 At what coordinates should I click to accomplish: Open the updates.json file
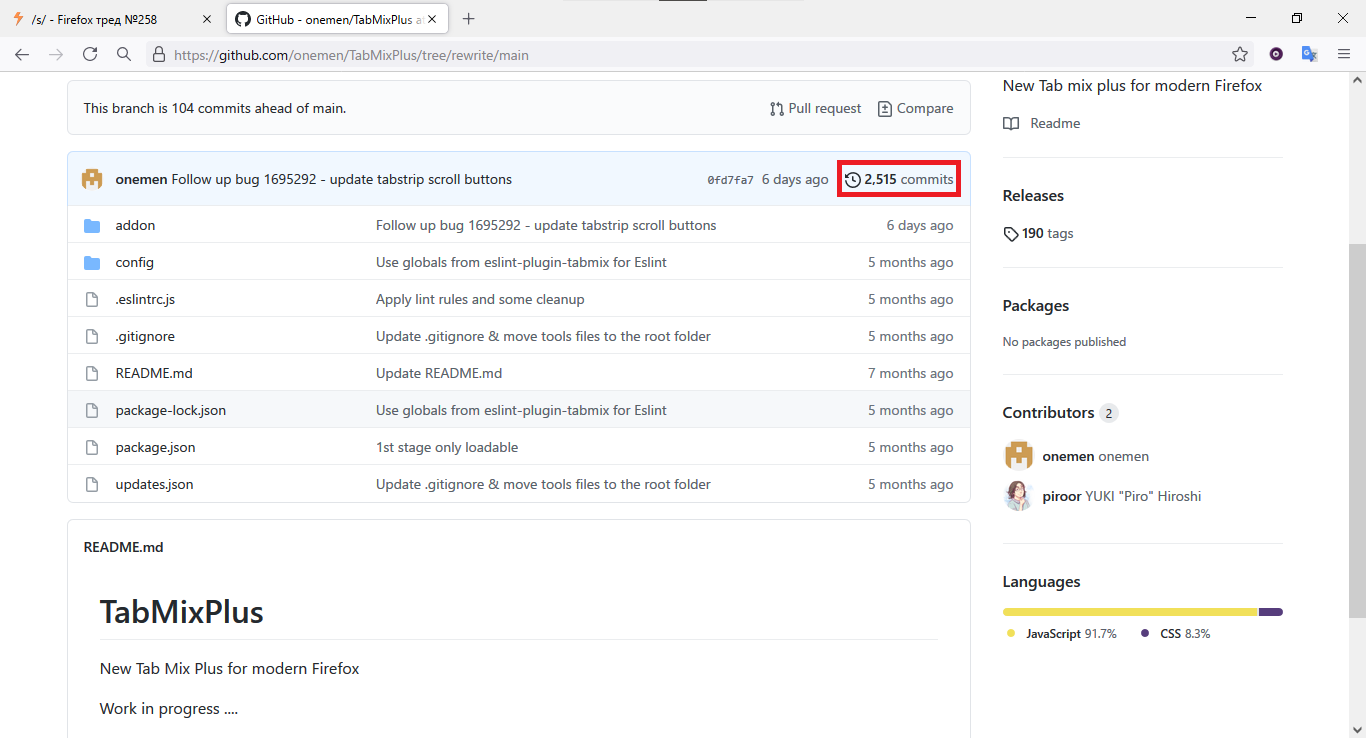coord(155,484)
